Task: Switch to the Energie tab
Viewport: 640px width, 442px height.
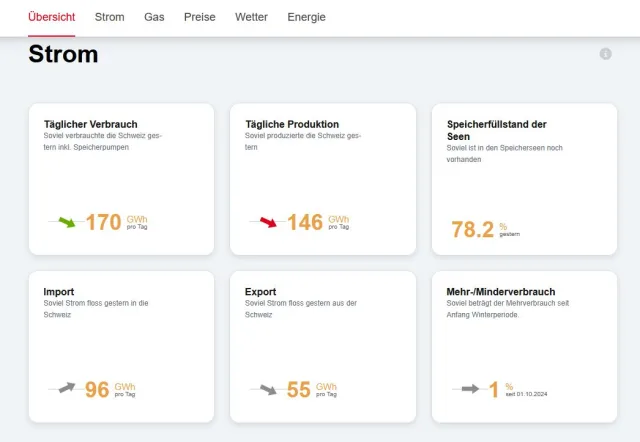Action: point(306,17)
